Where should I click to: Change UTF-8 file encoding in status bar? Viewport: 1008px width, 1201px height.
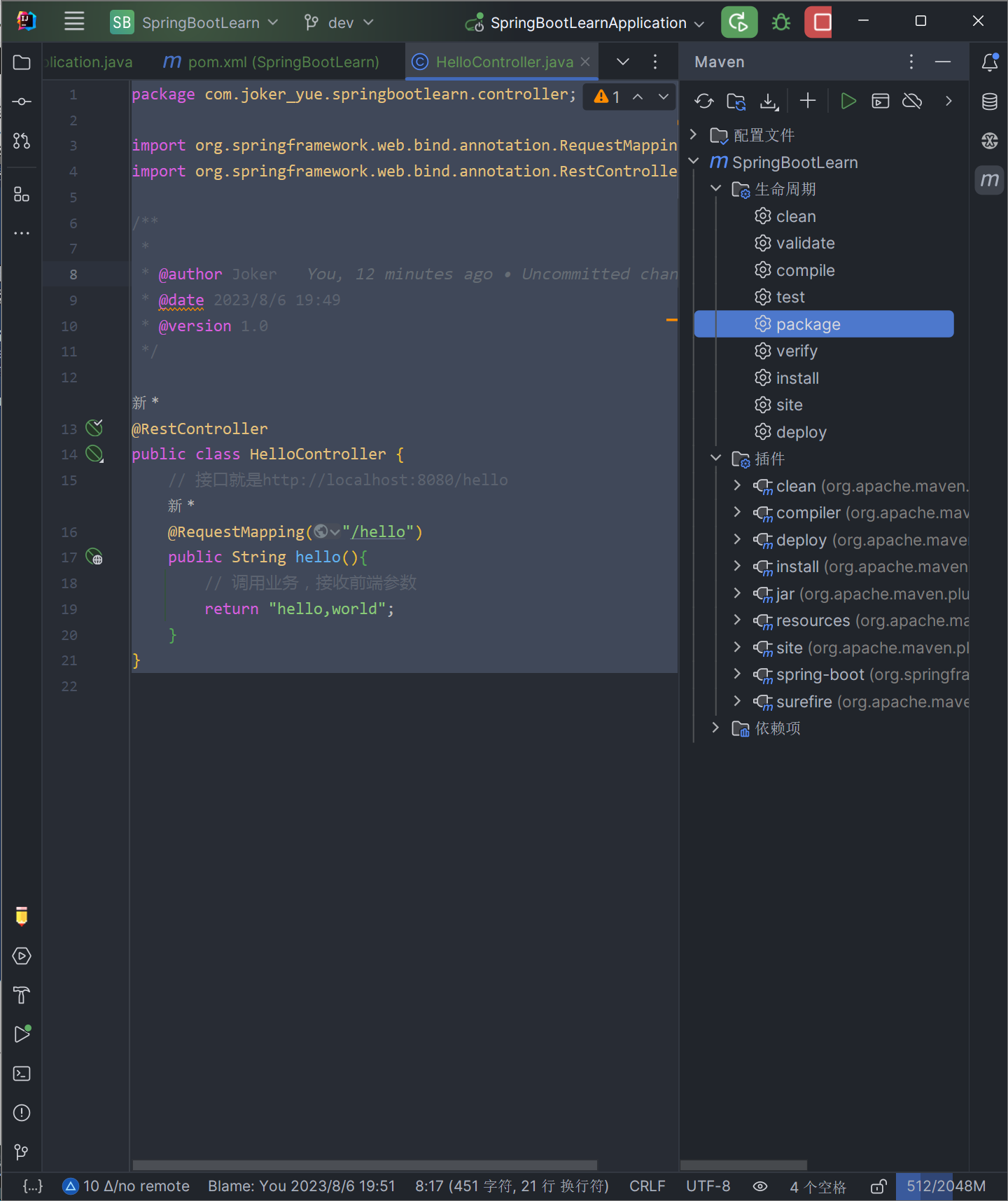point(708,1186)
